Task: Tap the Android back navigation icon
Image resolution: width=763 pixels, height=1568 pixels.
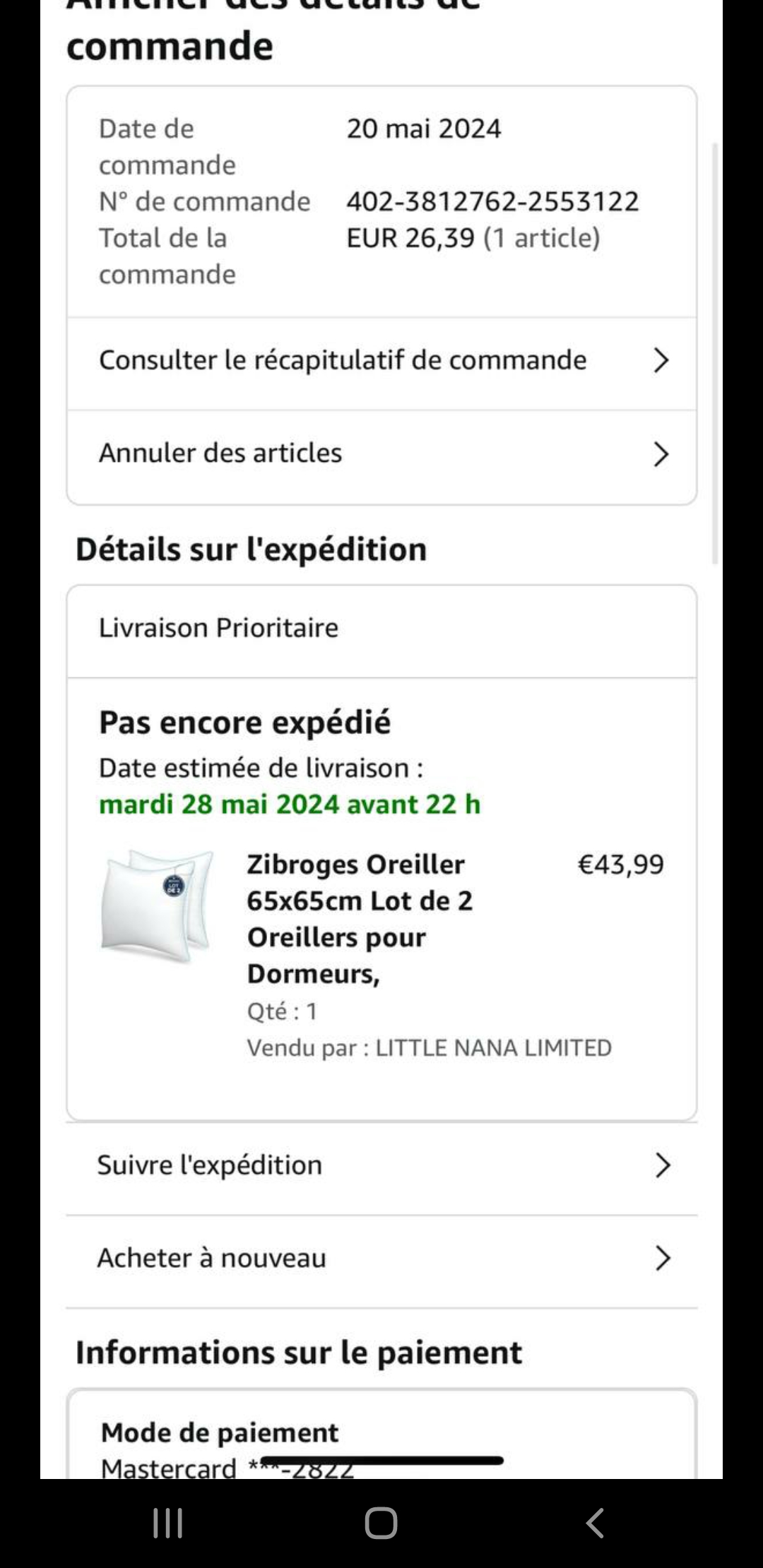Action: [x=595, y=1524]
